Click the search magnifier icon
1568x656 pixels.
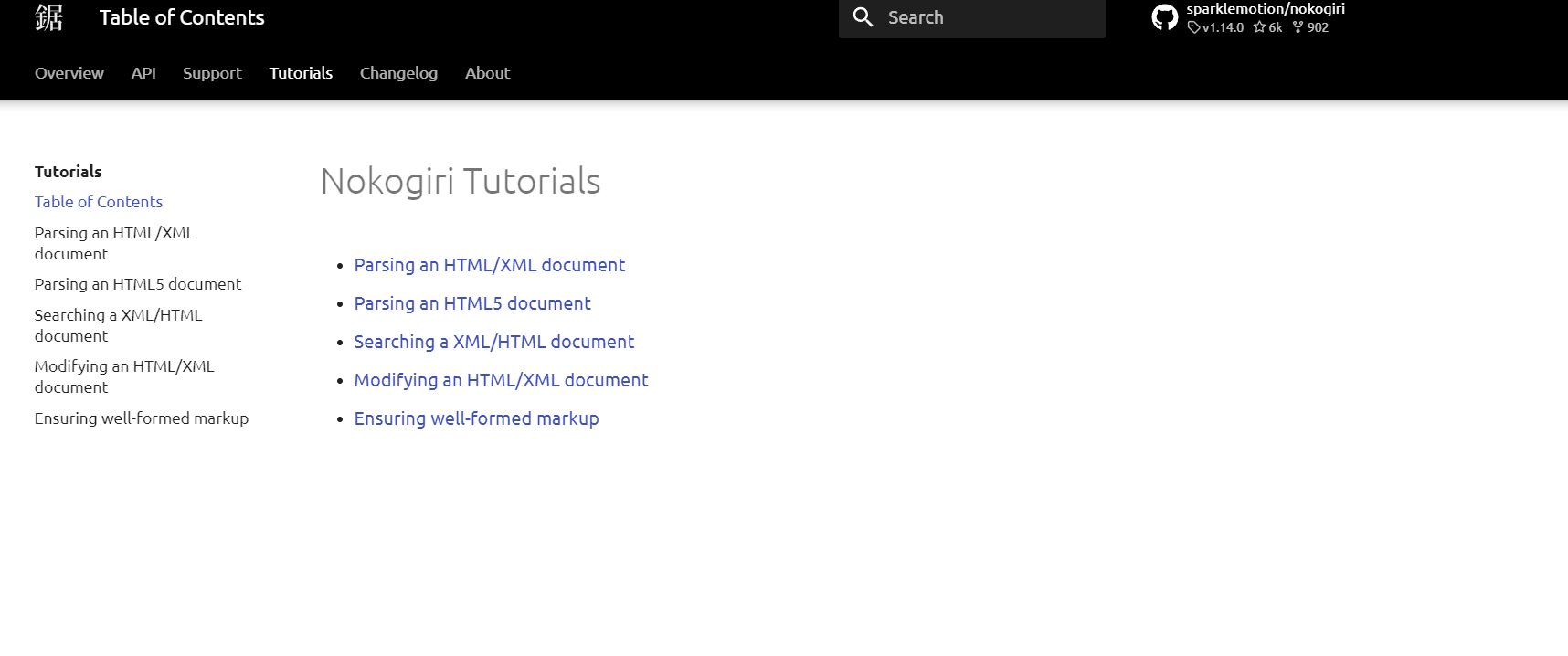[863, 17]
